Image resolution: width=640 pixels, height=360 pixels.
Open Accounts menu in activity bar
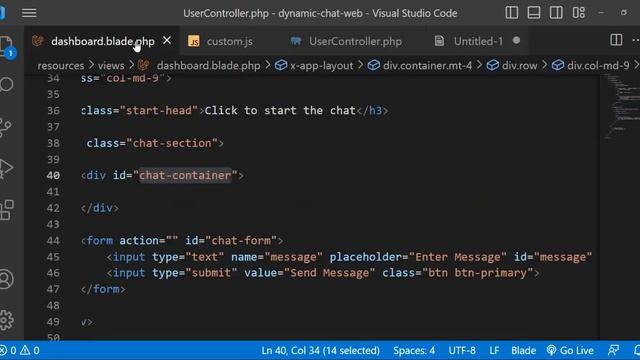pyautogui.click(x=7, y=279)
